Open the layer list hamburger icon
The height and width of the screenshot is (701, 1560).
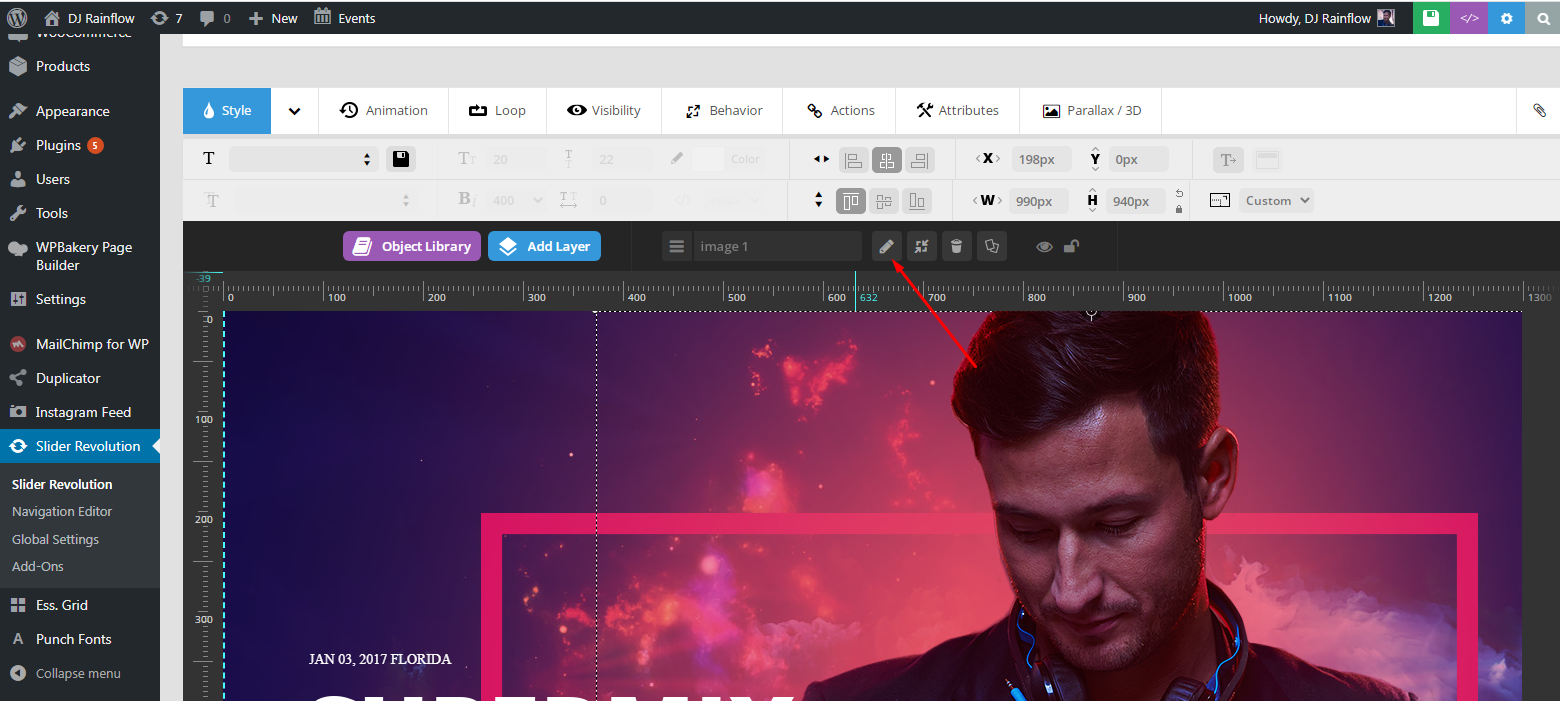coord(677,246)
